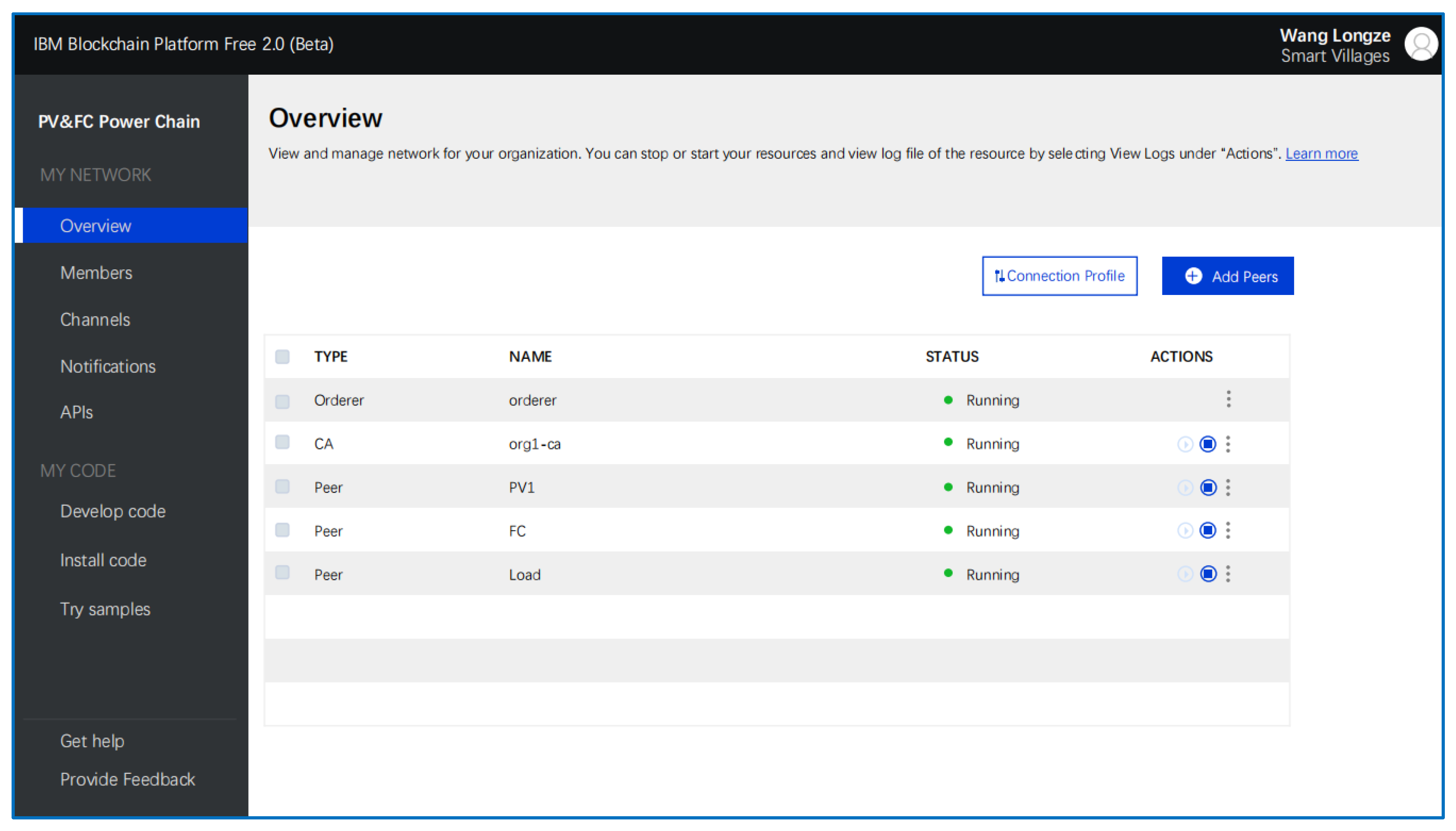Click Provide Feedback in sidebar
The width and height of the screenshot is (1456, 831).
tap(128, 780)
